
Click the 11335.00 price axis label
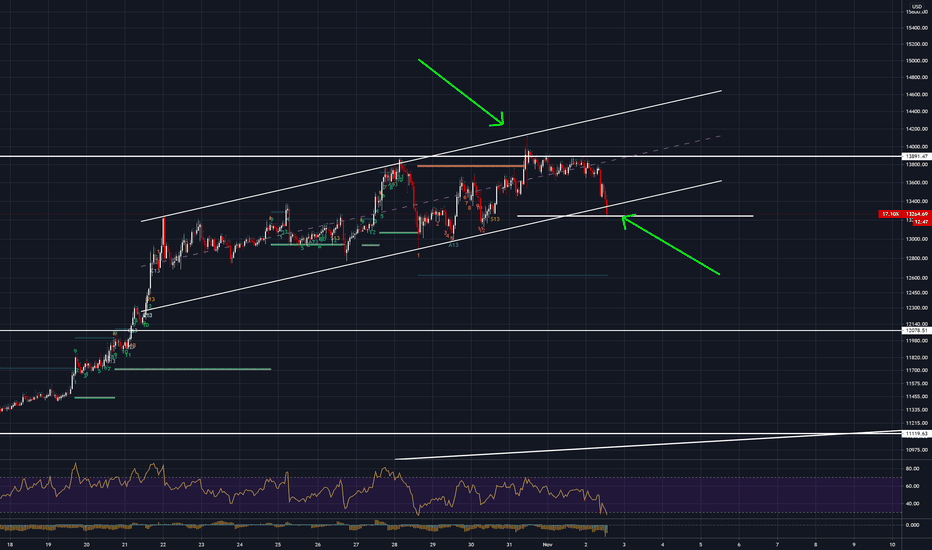[x=917, y=410]
